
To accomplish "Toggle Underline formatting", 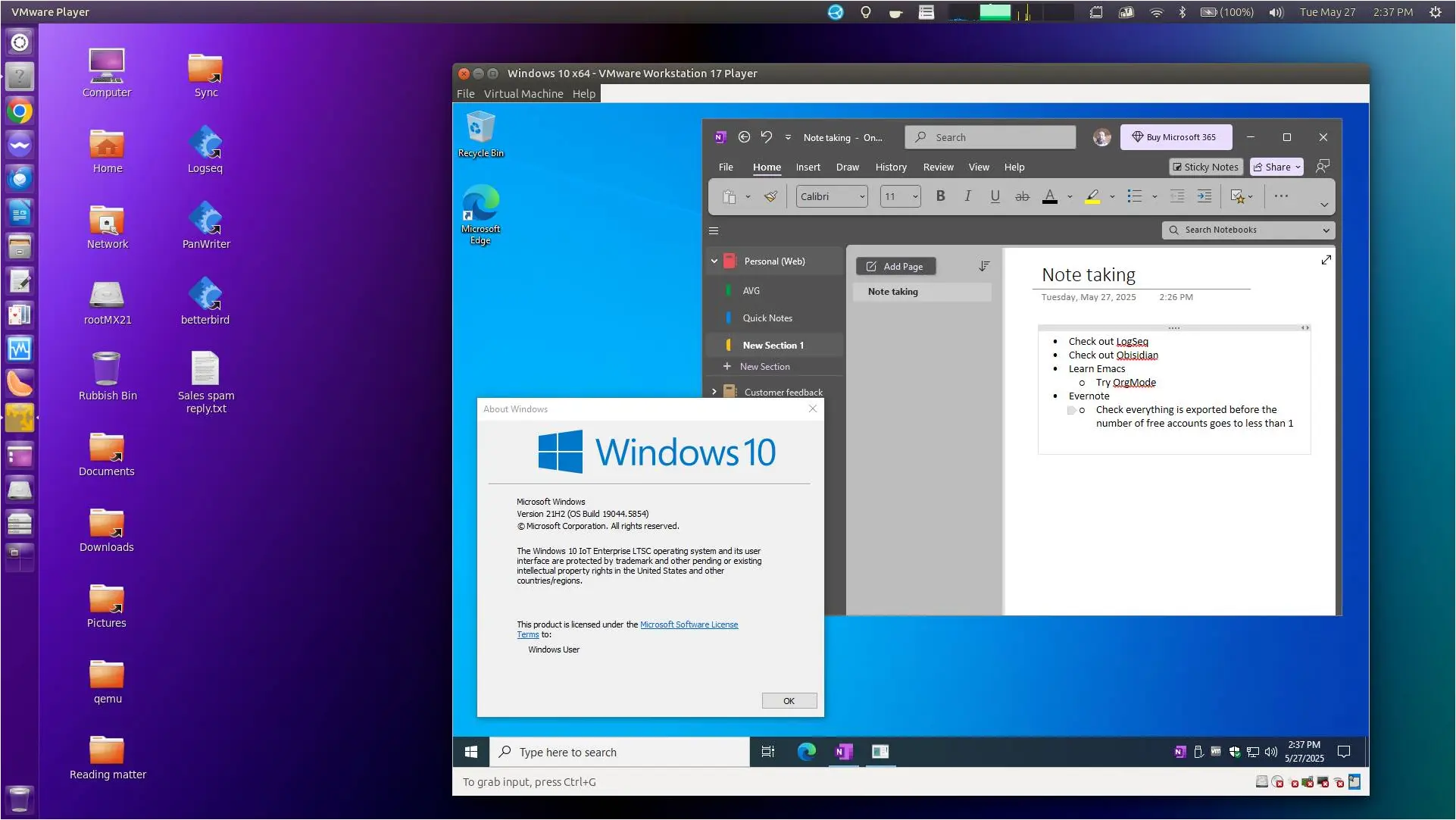I will point(995,196).
